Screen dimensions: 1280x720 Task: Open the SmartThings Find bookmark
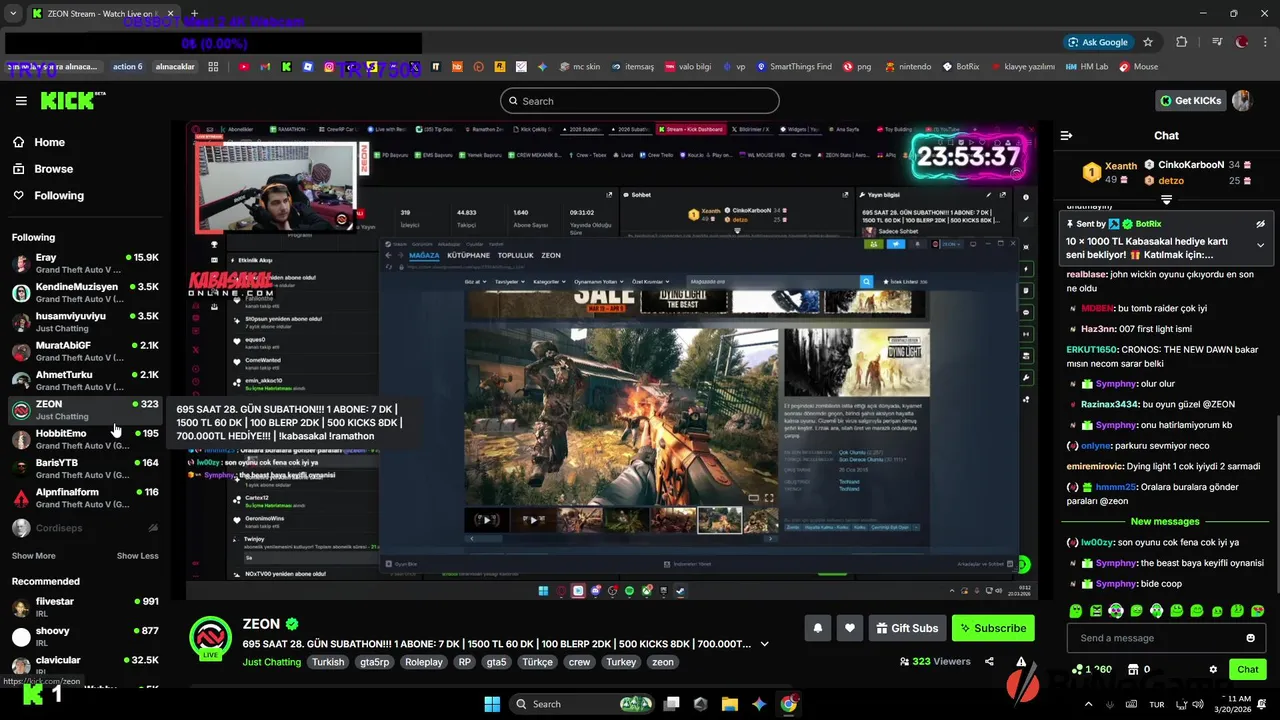(x=793, y=67)
